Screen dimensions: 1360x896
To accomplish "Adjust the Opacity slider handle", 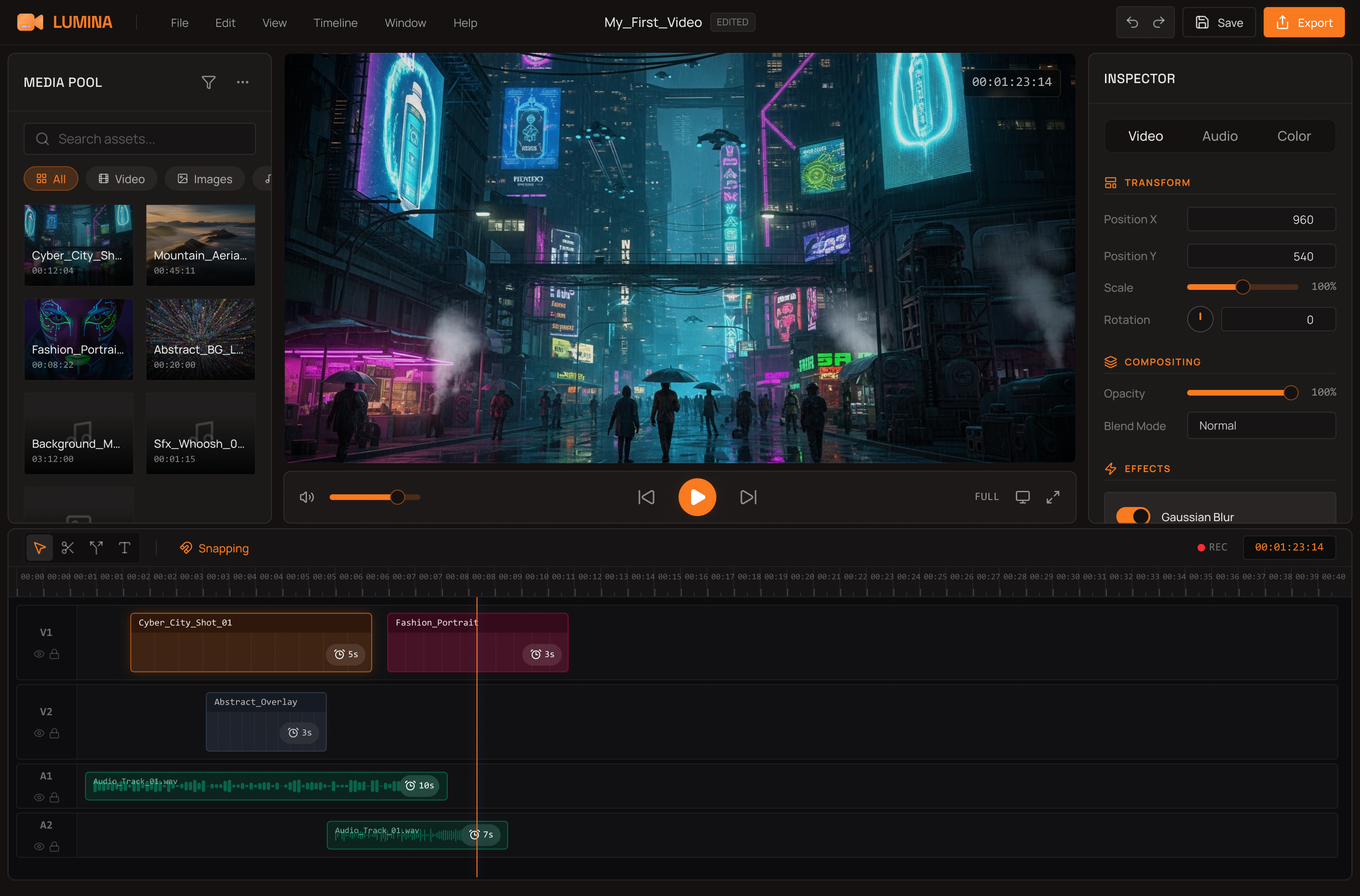I will (1290, 393).
